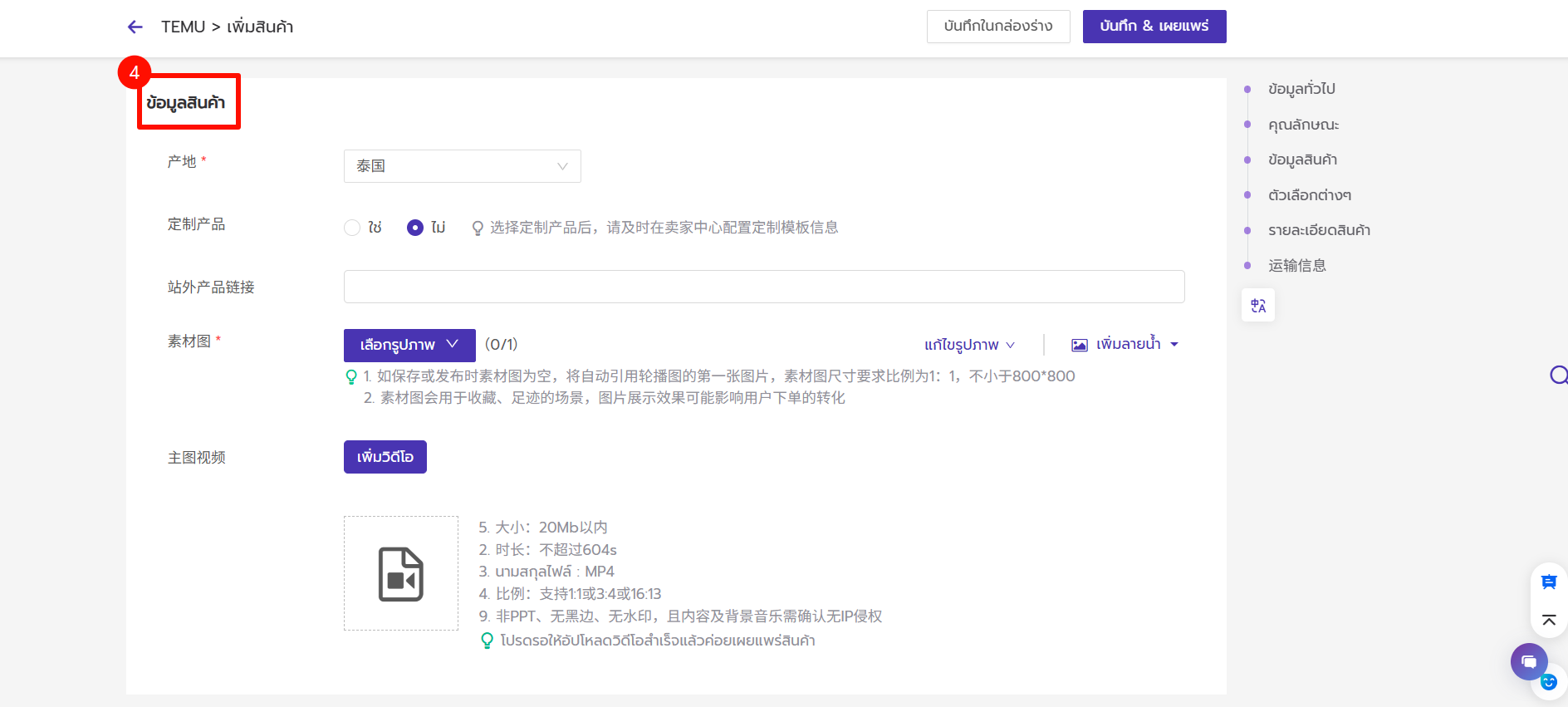
Task: Click the 主图视频 field label
Action: (197, 458)
